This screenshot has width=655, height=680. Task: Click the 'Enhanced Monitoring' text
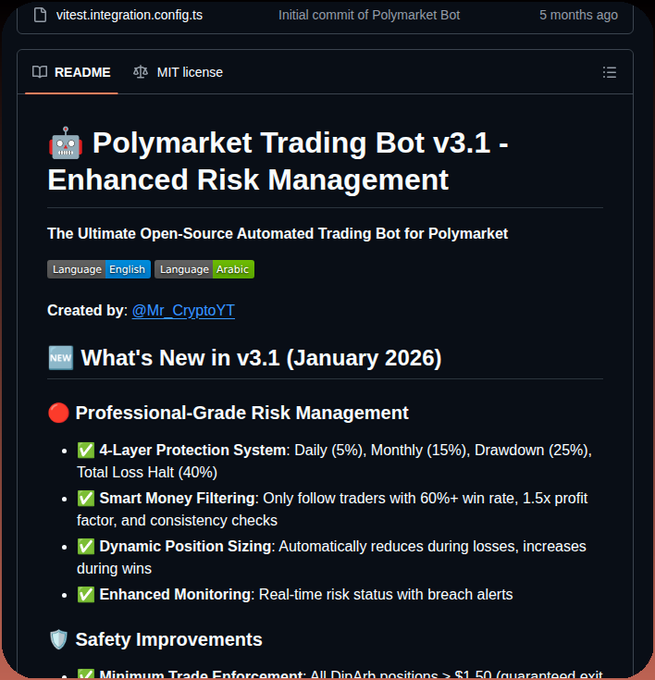pos(175,595)
